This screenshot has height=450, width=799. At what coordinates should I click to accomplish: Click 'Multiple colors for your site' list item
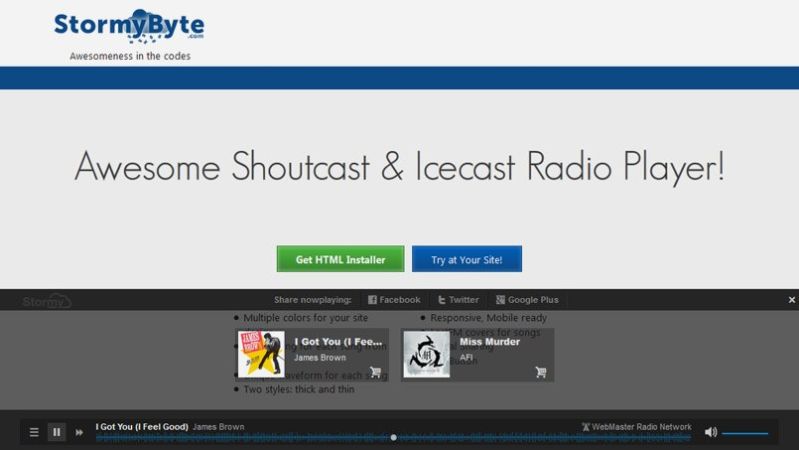click(305, 317)
